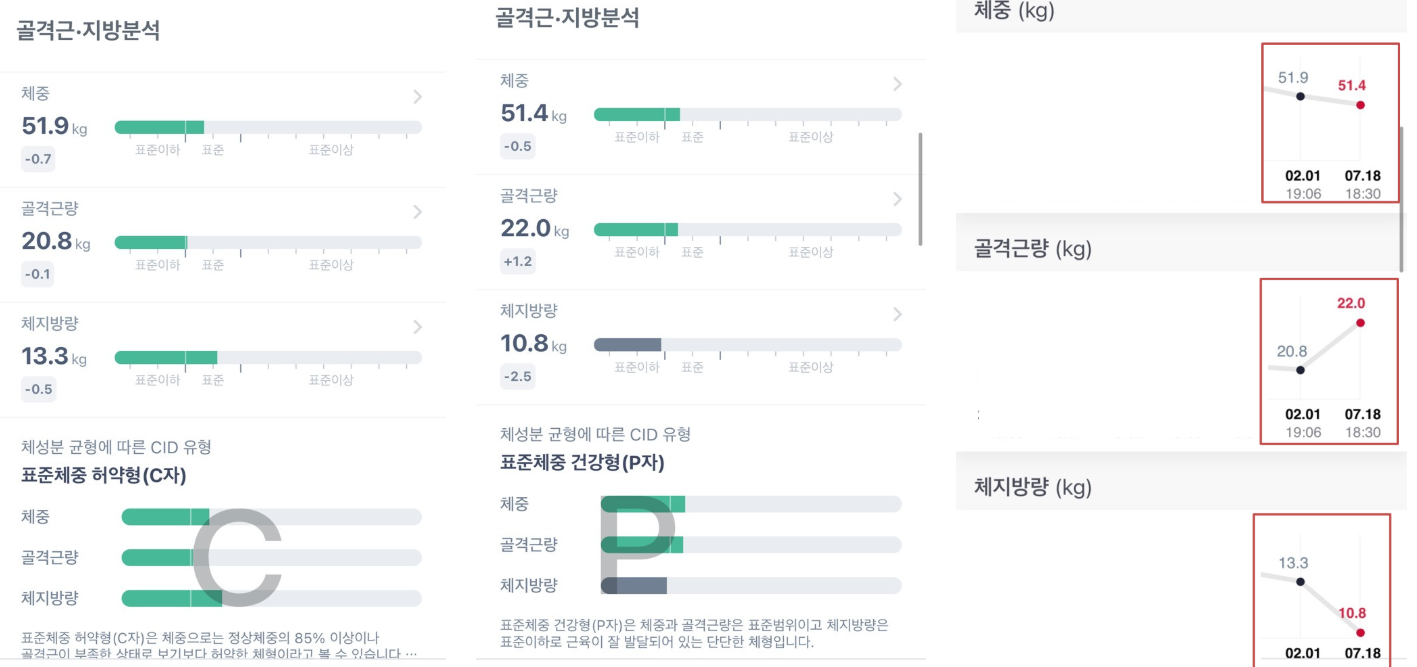The width and height of the screenshot is (1417, 667).
Task: Click the green 체중 standard-range bar
Action: tap(160, 128)
